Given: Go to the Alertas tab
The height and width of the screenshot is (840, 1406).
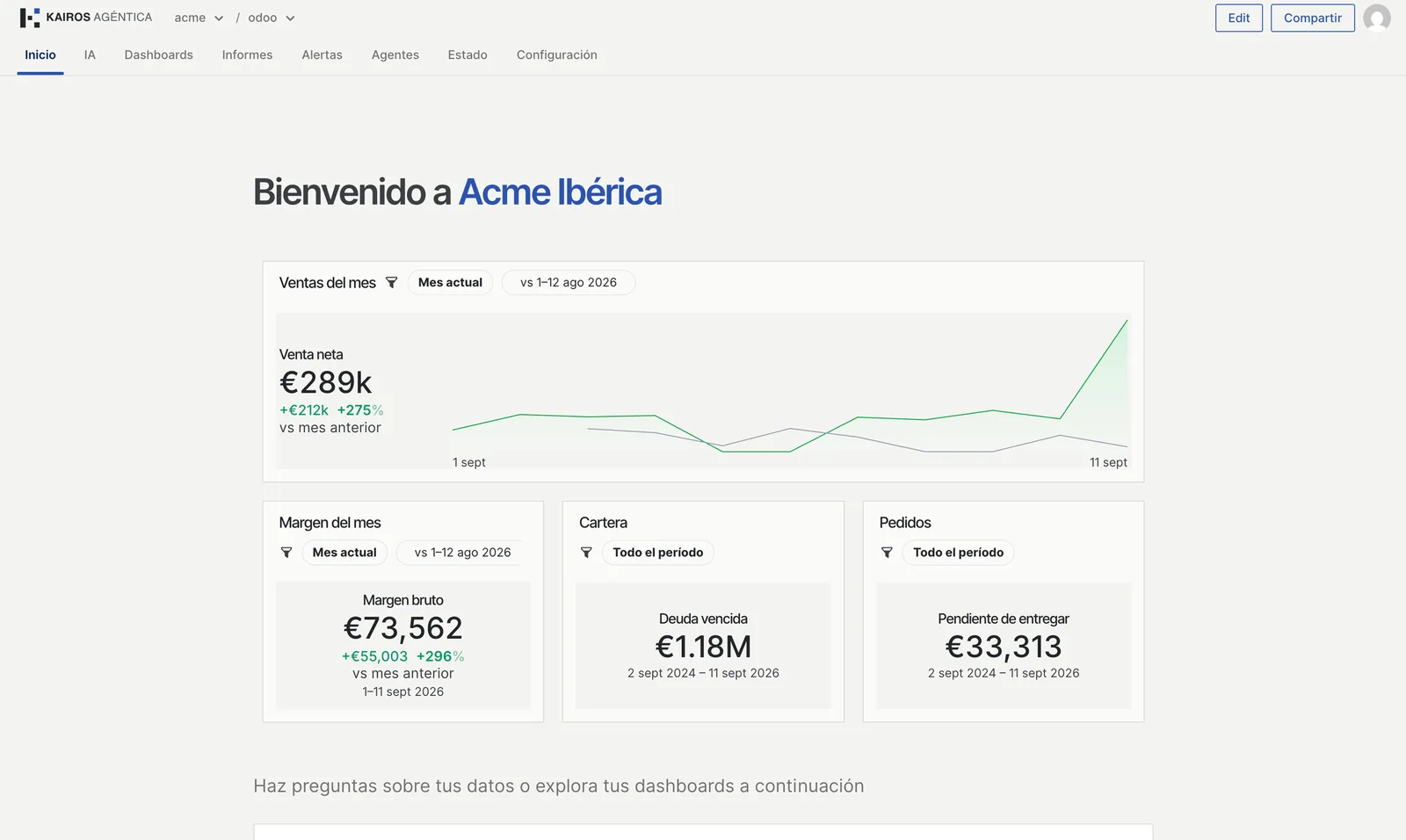Looking at the screenshot, I should [323, 55].
